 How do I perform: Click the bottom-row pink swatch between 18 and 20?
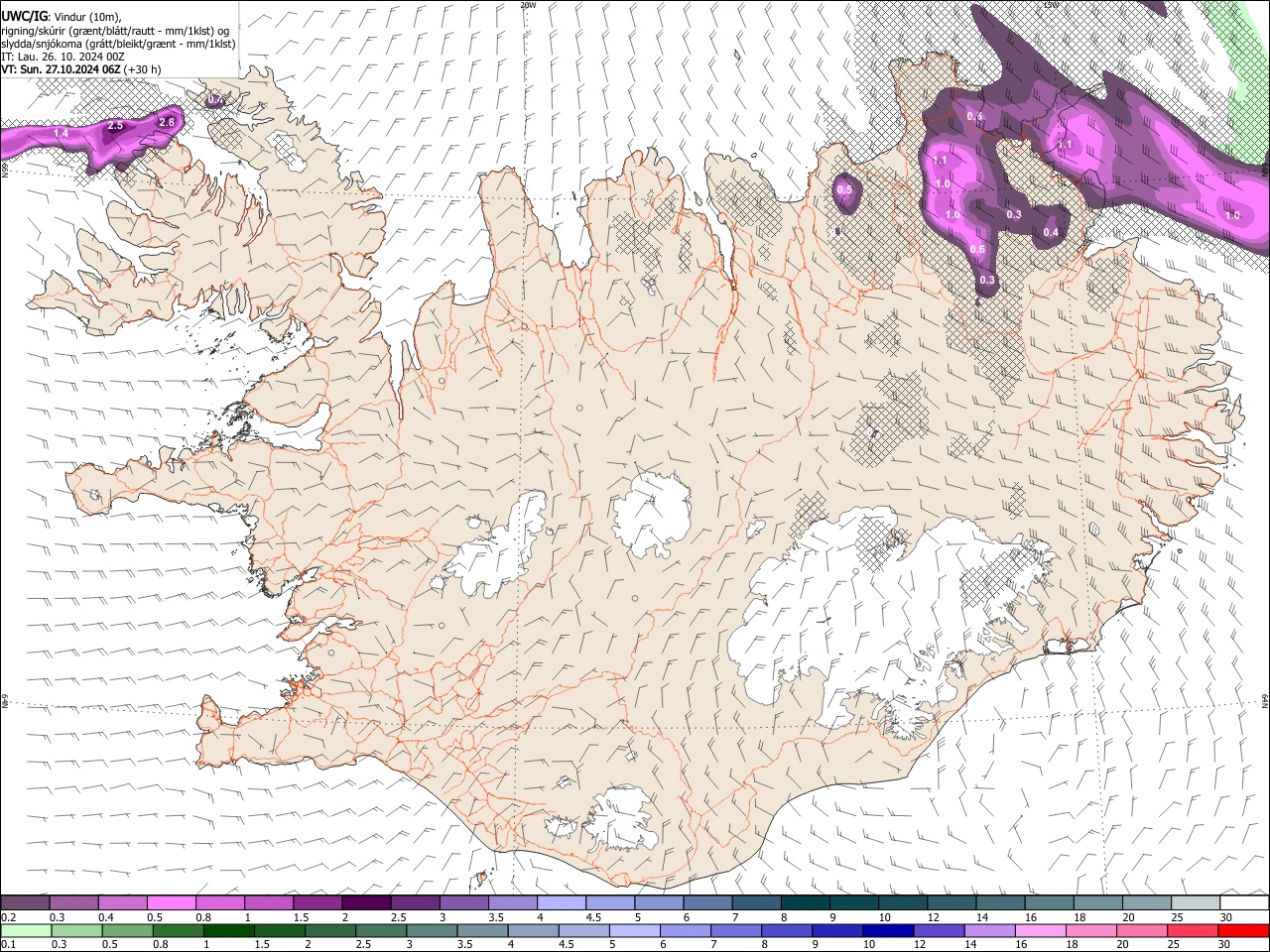click(x=1091, y=930)
